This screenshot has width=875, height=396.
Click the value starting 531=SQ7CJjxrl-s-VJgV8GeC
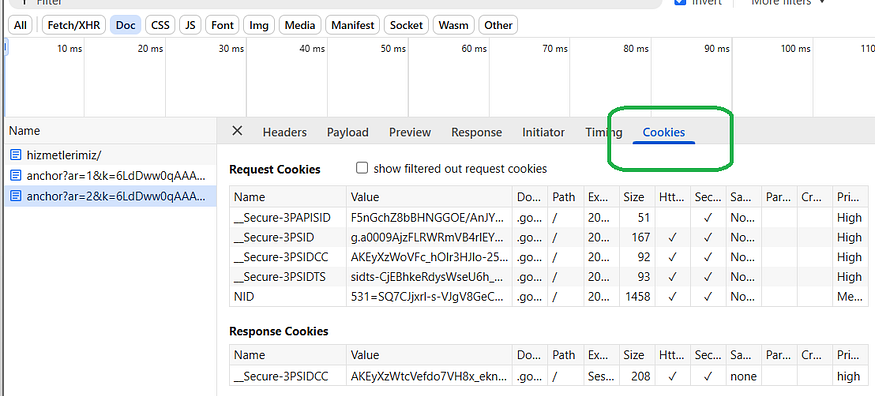click(430, 297)
